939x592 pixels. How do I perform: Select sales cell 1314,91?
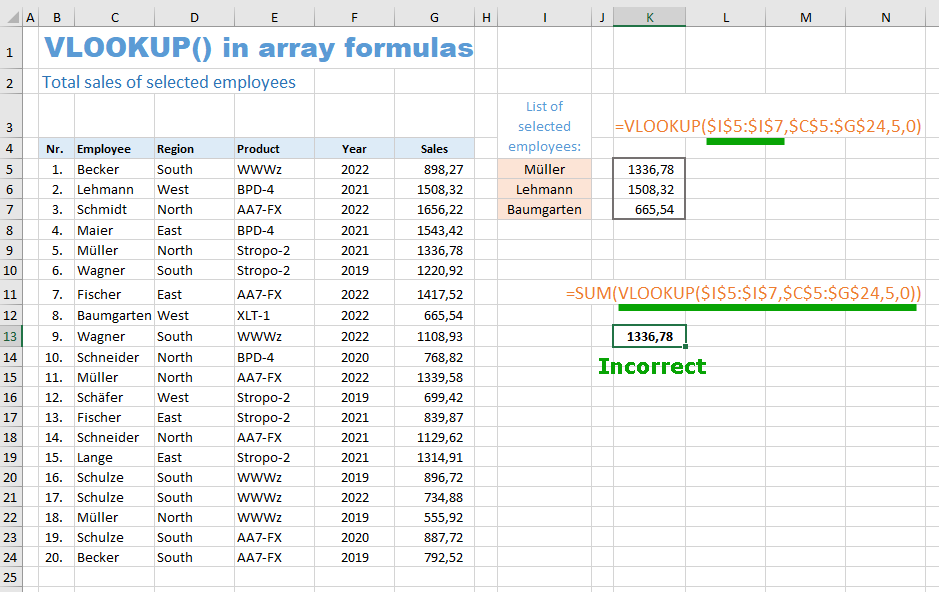coord(434,457)
